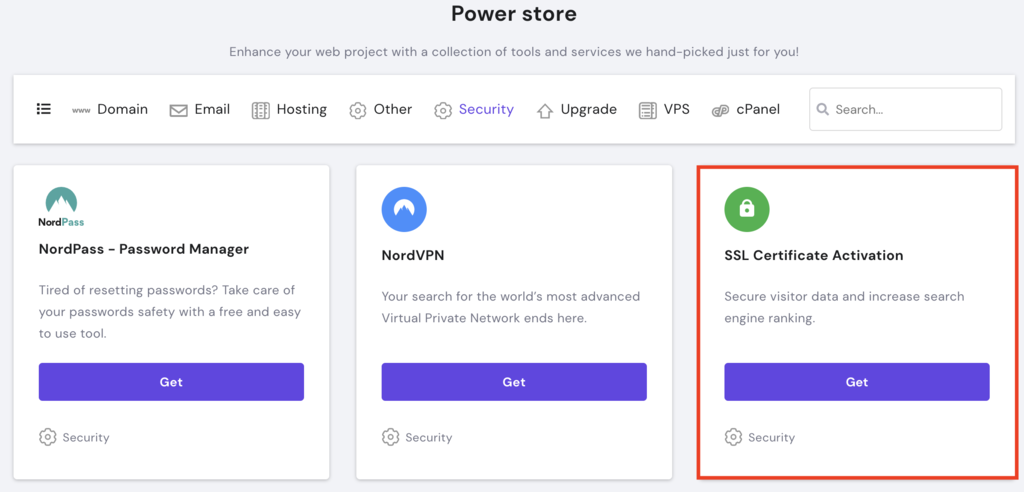
Task: Click the Email envelope icon
Action: pos(179,110)
